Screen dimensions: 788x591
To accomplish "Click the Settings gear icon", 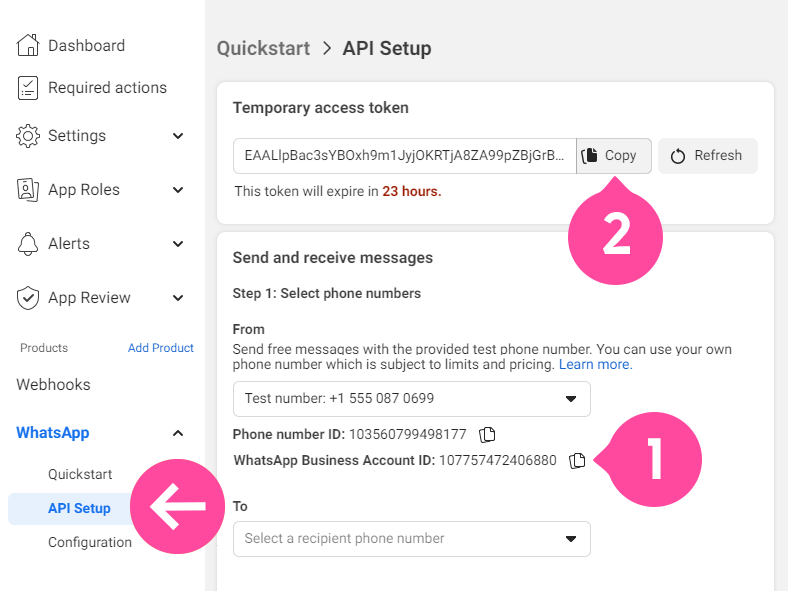I will (x=28, y=136).
